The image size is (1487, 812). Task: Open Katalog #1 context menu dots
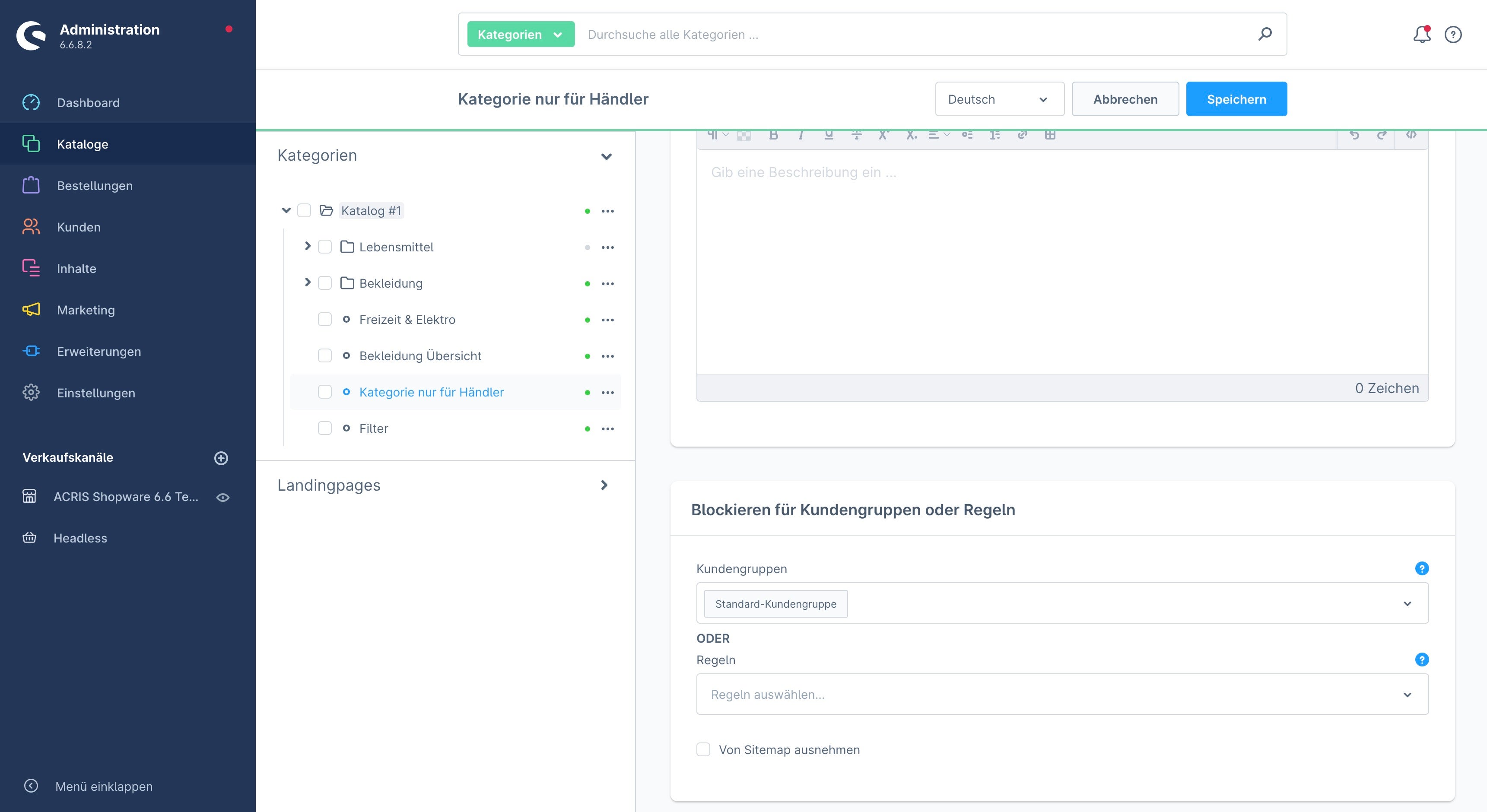coord(608,211)
